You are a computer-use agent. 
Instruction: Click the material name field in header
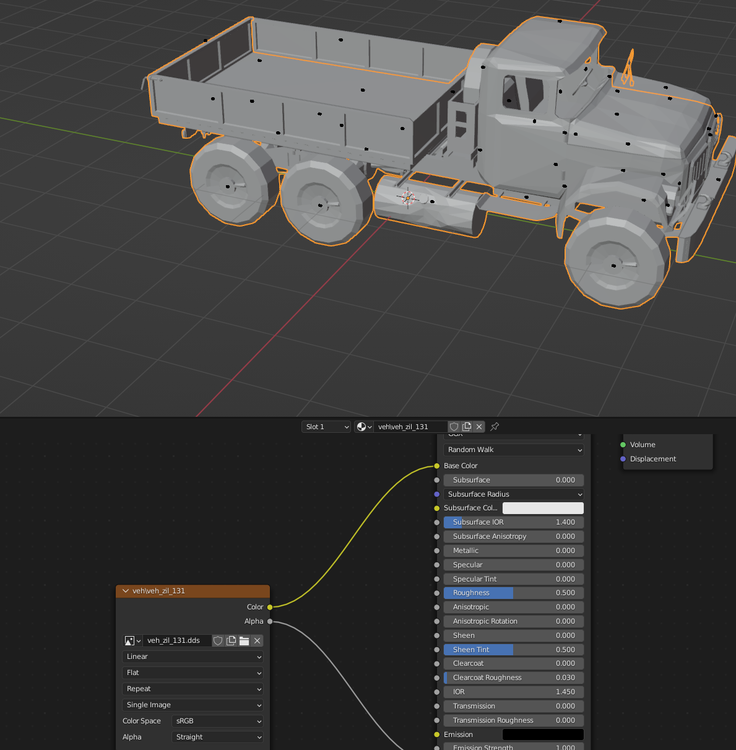[x=410, y=427]
